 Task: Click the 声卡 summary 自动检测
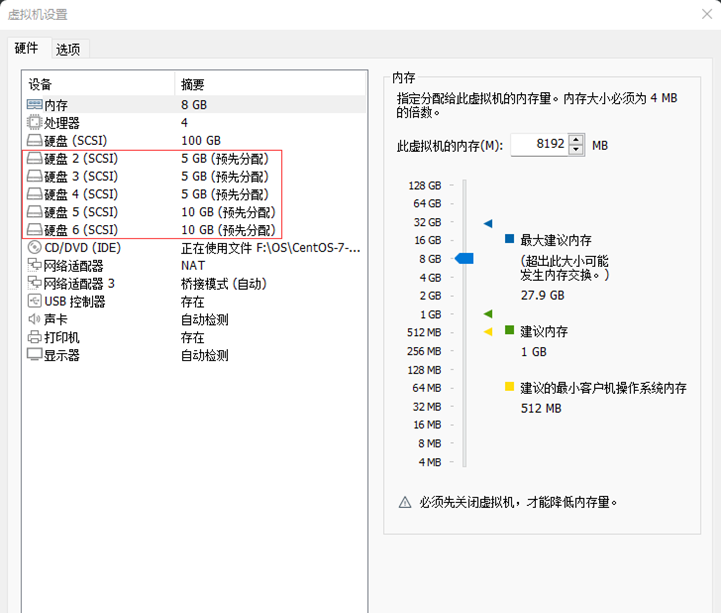click(204, 319)
